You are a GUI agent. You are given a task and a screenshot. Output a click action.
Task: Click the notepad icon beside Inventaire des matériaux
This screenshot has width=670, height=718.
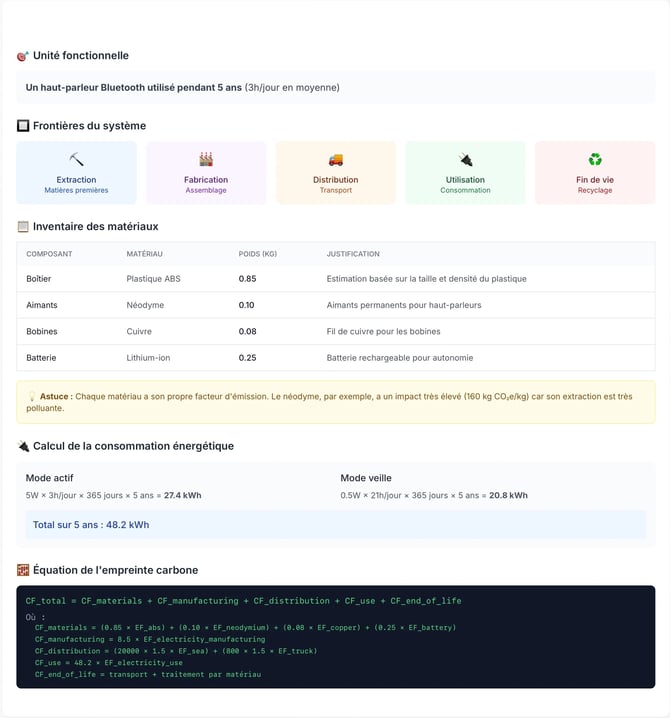tap(23, 226)
